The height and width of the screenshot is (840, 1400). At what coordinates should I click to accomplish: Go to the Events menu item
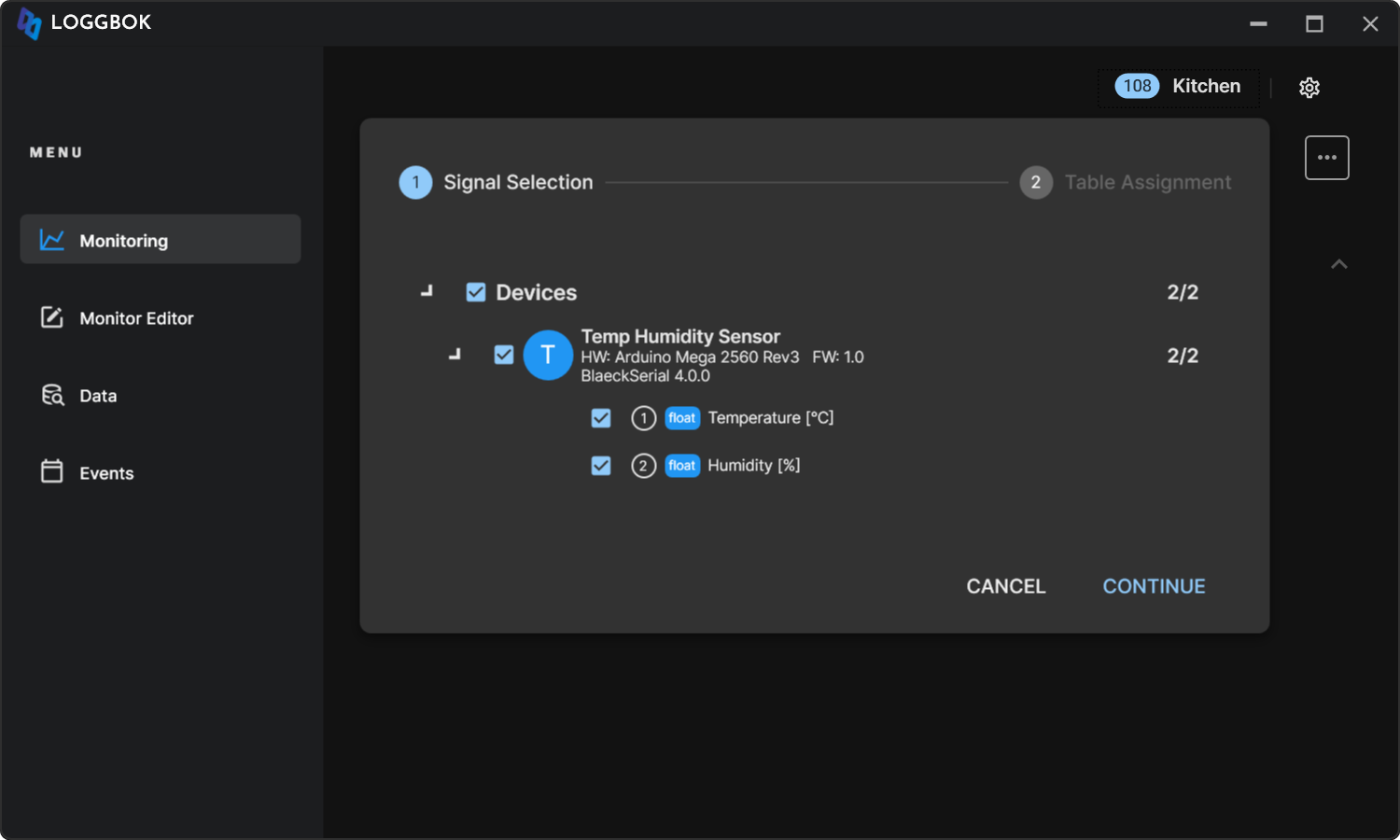coord(106,473)
